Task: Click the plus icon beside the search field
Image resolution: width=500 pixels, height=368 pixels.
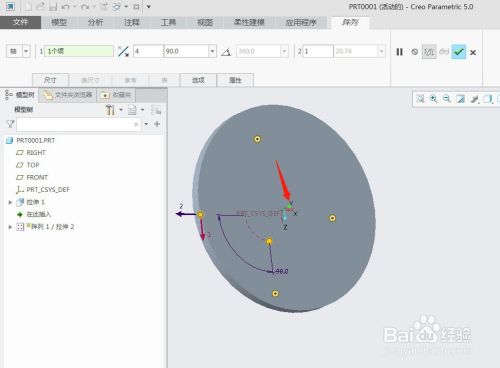Action: click(157, 124)
